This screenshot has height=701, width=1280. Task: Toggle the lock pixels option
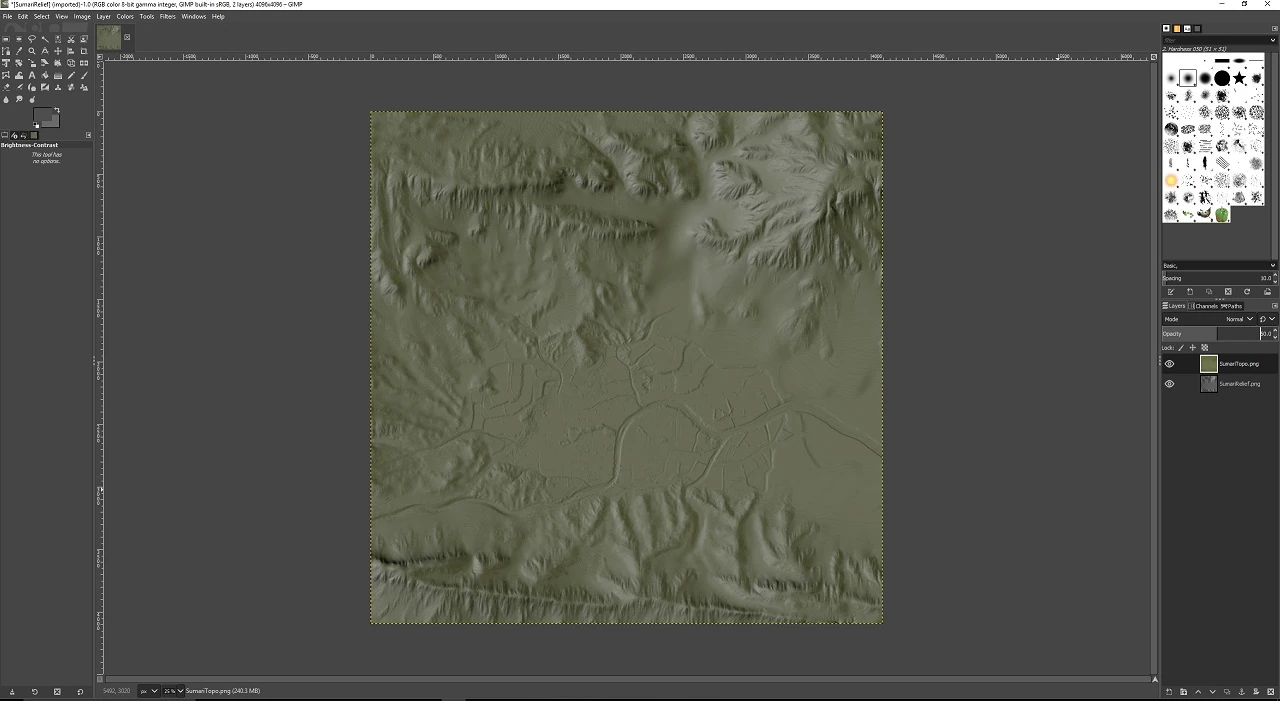pyautogui.click(x=1181, y=347)
